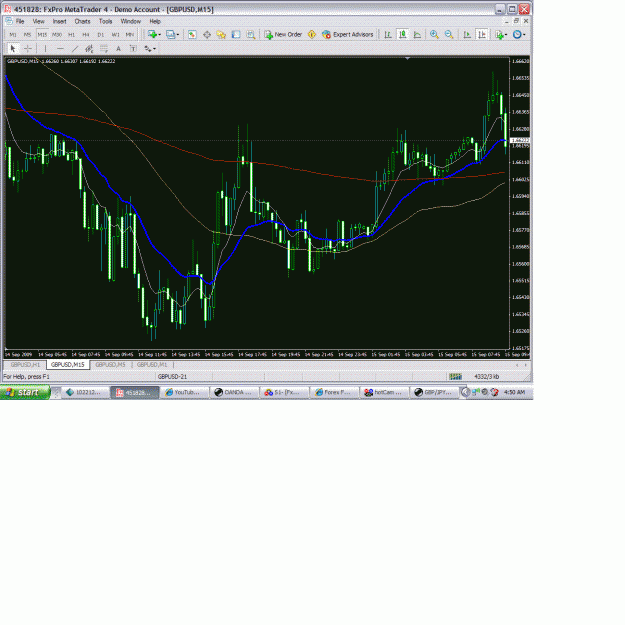The height and width of the screenshot is (625, 625).
Task: Toggle chart Auto Scroll icon
Action: [x=467, y=35]
